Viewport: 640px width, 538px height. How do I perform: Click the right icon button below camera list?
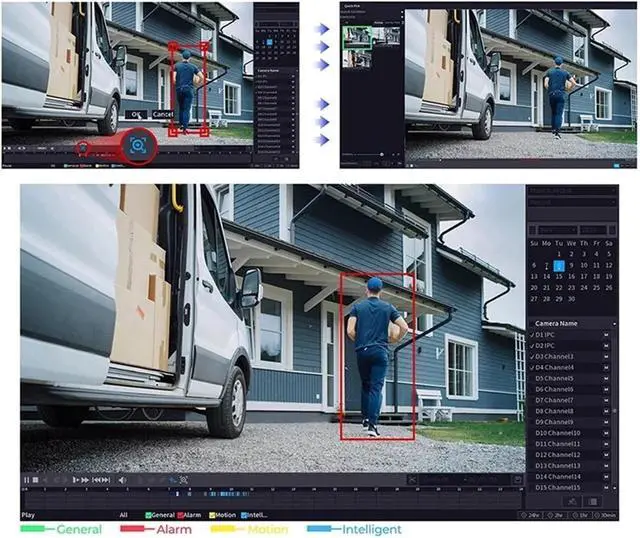pos(593,501)
